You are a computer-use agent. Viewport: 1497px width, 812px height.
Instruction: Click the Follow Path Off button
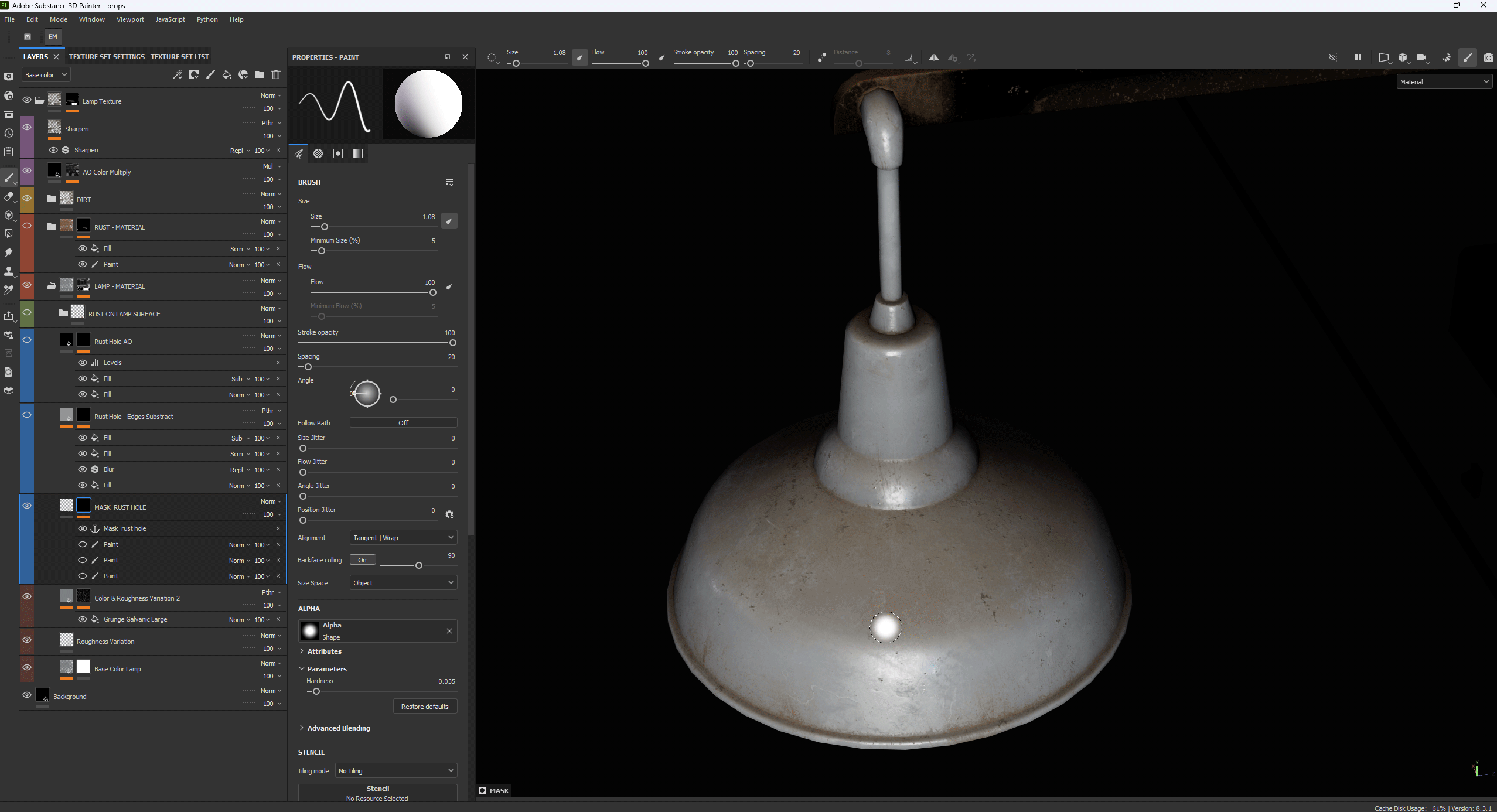click(x=403, y=423)
